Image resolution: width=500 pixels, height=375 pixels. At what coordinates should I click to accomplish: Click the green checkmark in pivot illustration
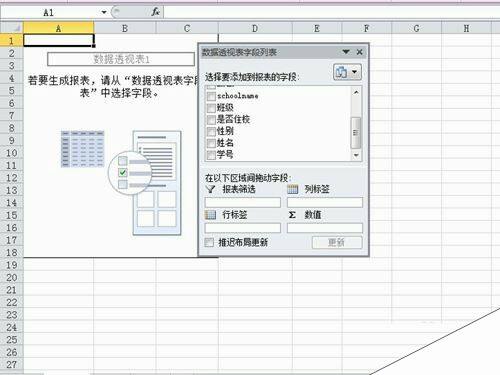point(123,172)
